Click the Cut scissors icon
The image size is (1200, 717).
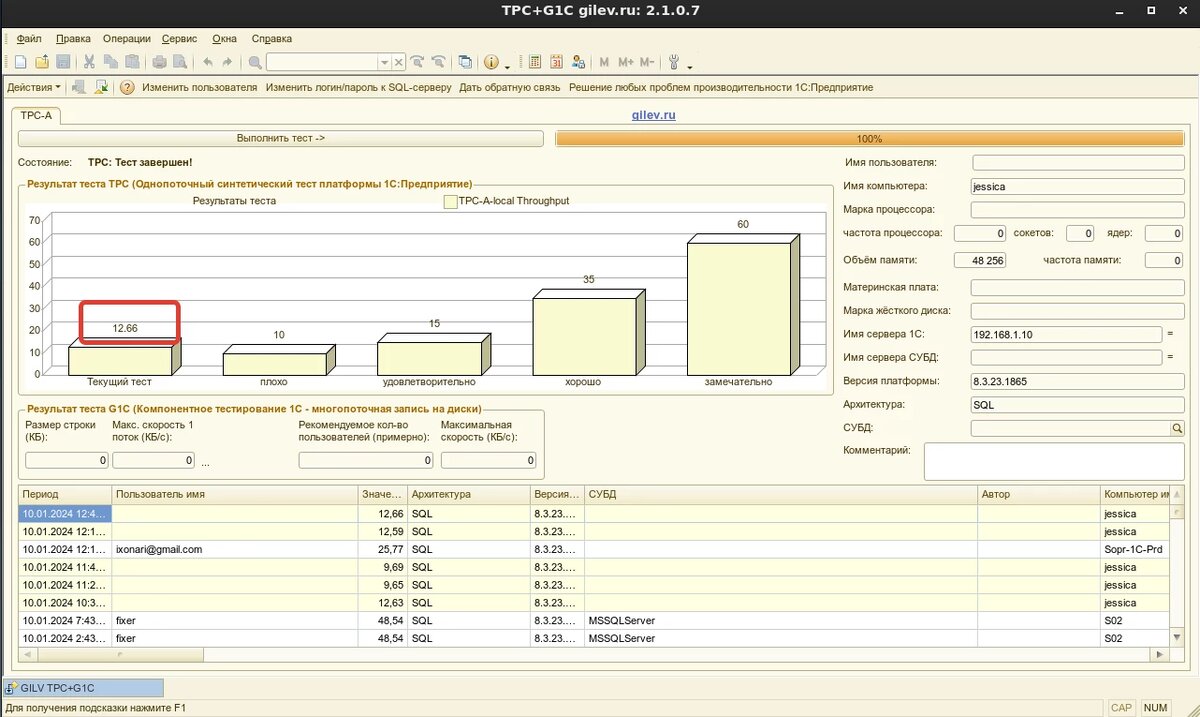[89, 62]
